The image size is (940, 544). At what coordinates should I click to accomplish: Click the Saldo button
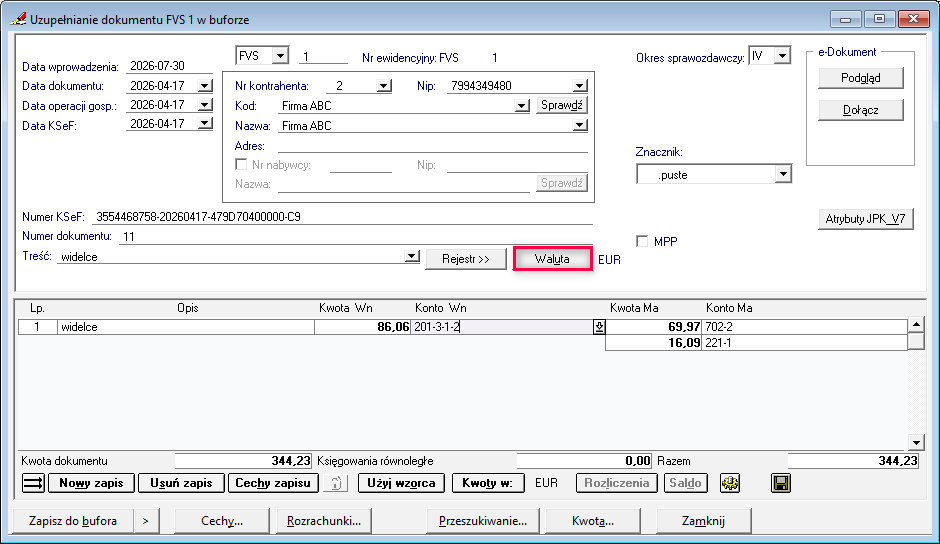click(685, 483)
